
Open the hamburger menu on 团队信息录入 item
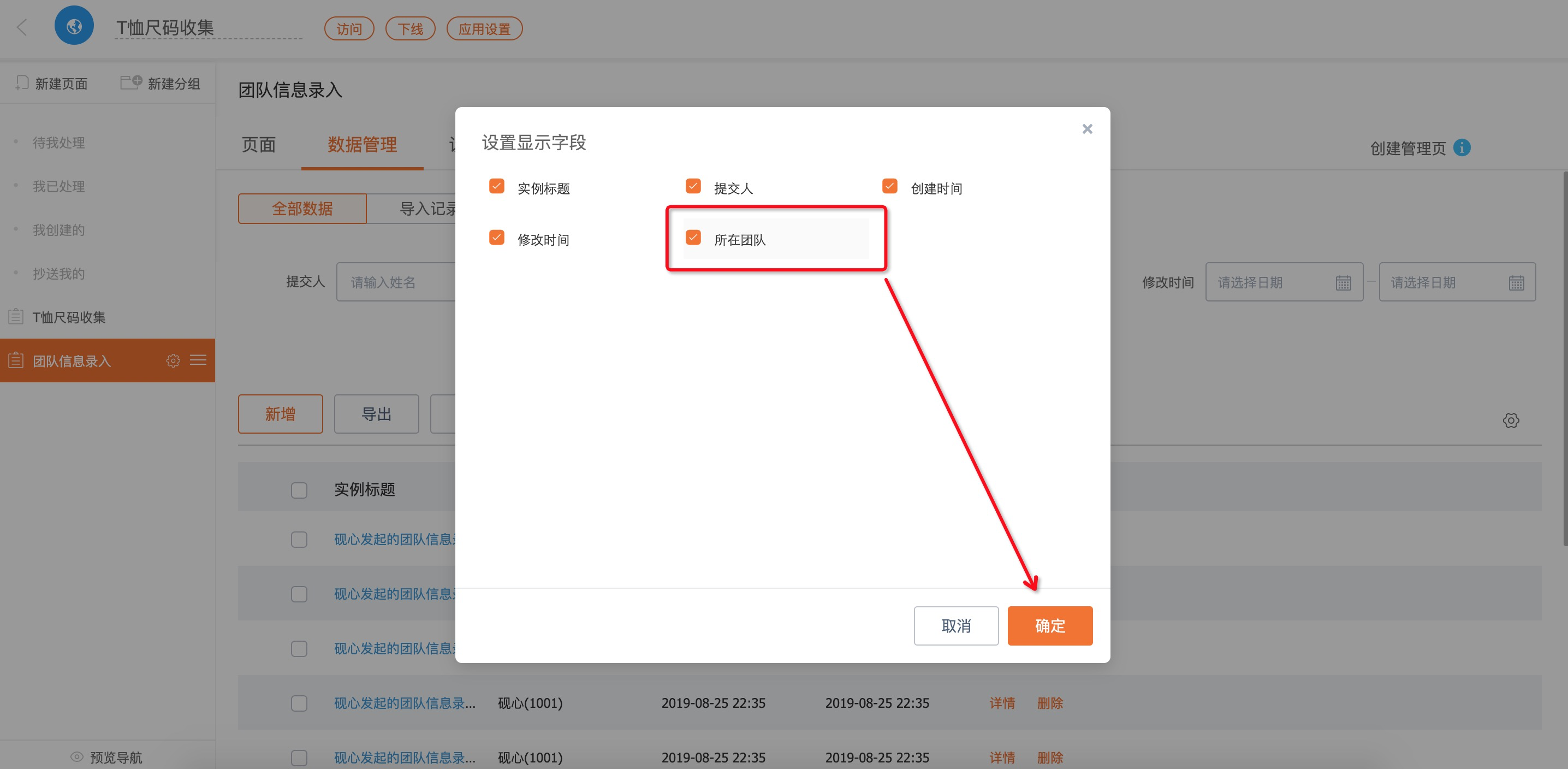point(198,360)
